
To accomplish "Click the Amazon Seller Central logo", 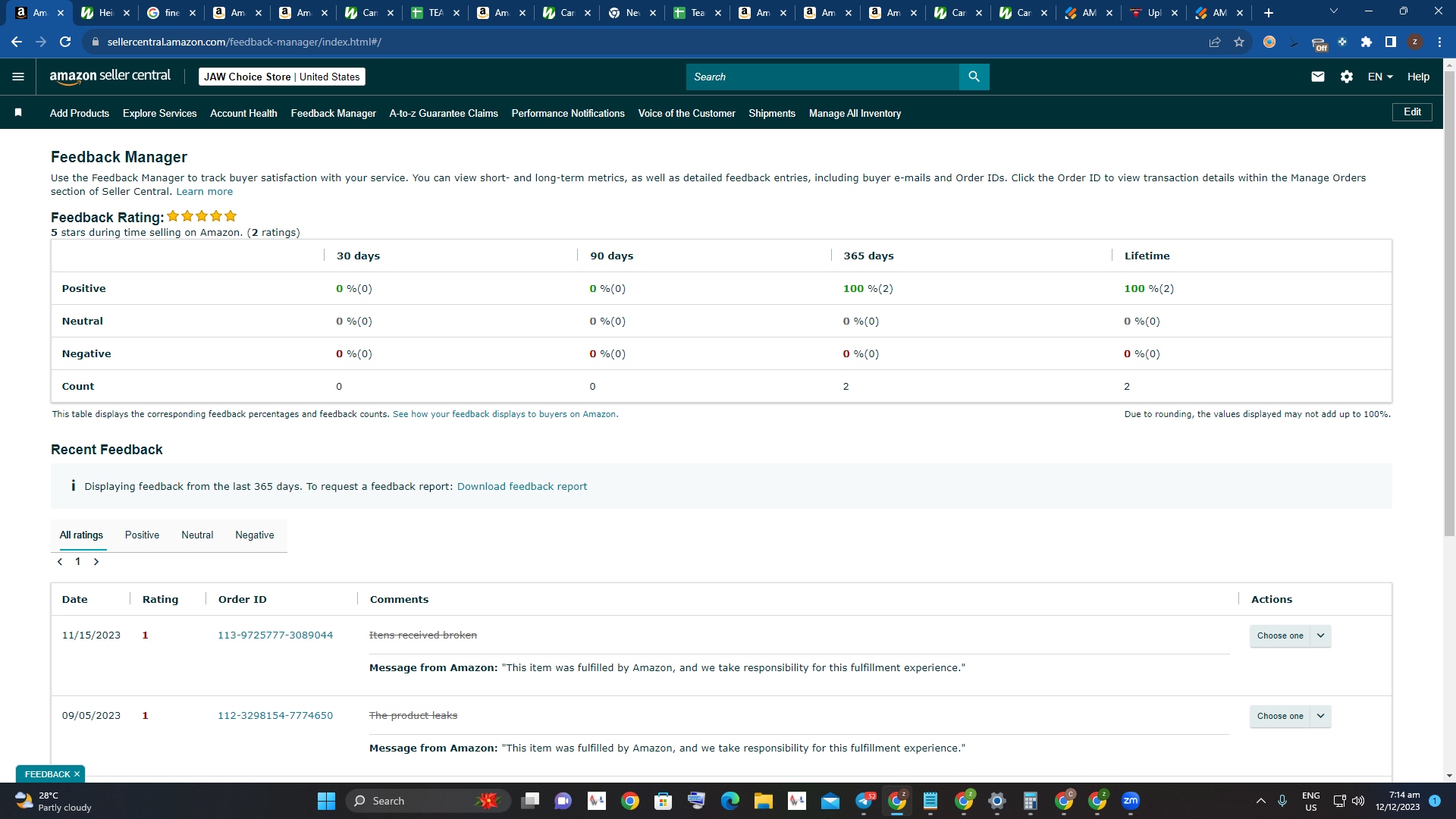I will (x=110, y=76).
